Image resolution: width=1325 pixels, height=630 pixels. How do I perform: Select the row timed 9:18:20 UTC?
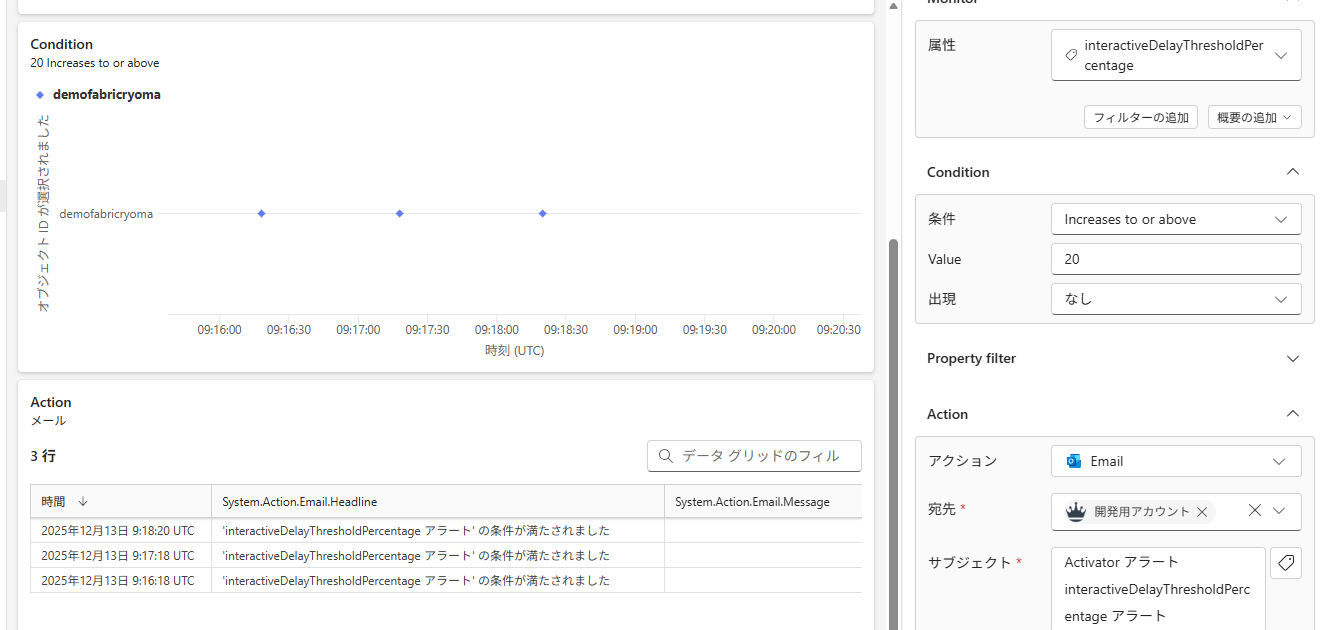point(446,531)
